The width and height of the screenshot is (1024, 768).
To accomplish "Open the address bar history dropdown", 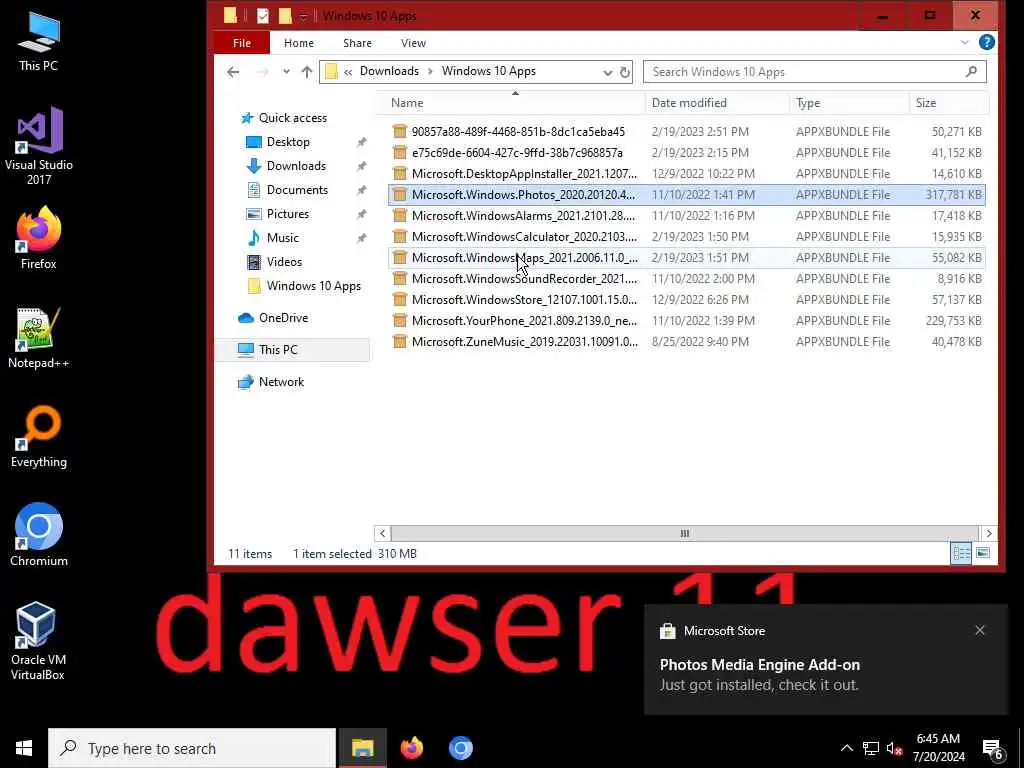I will [x=607, y=72].
